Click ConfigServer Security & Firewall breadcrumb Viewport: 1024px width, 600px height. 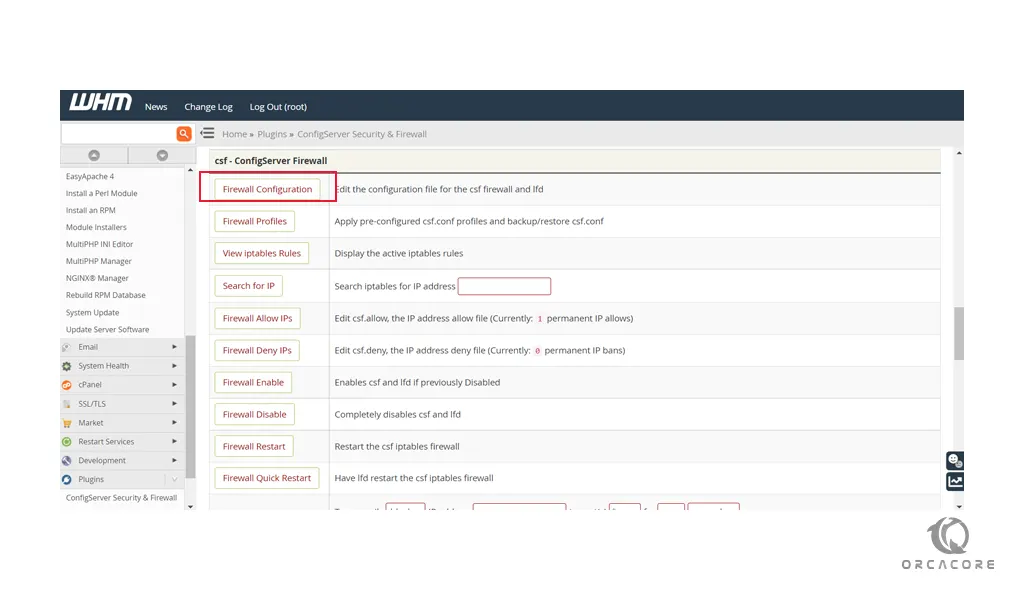(x=362, y=134)
